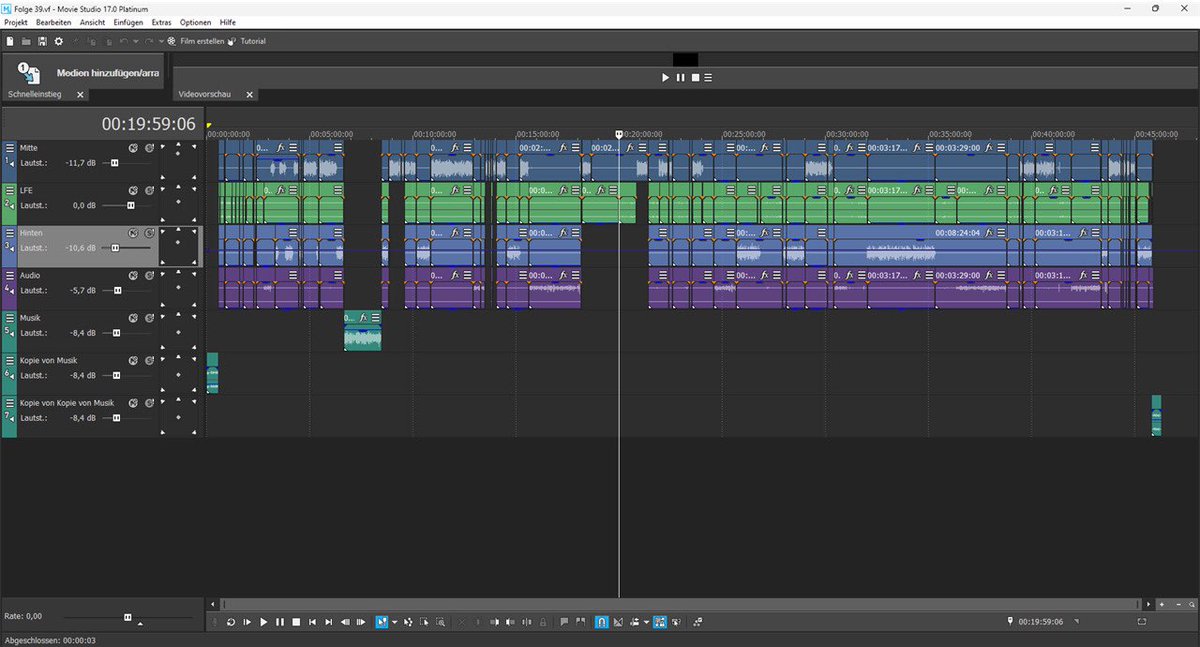
Task: Solo the Hinten track
Action: [x=149, y=232]
